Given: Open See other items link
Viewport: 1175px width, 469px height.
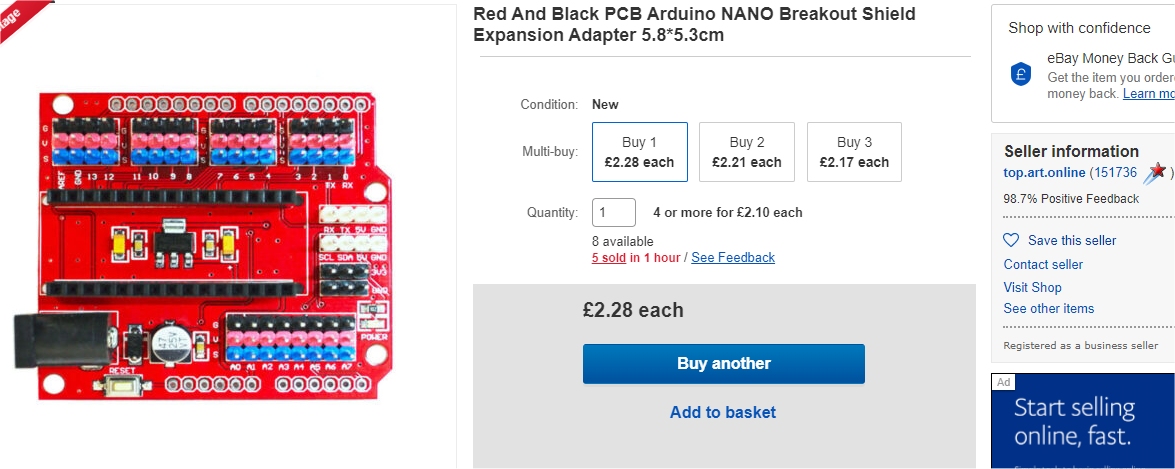Looking at the screenshot, I should [1048, 308].
